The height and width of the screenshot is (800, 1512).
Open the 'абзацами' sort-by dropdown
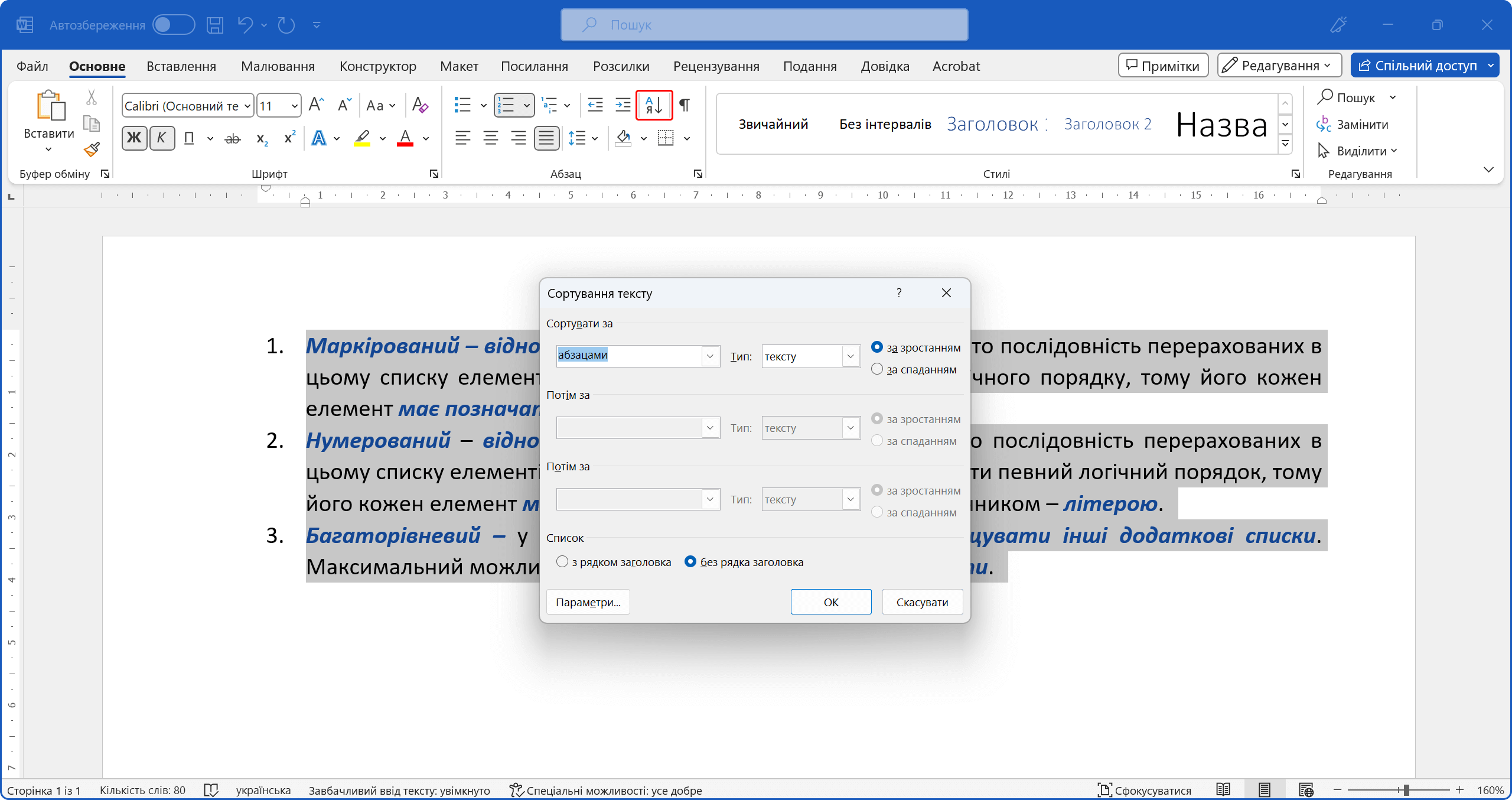tap(710, 356)
